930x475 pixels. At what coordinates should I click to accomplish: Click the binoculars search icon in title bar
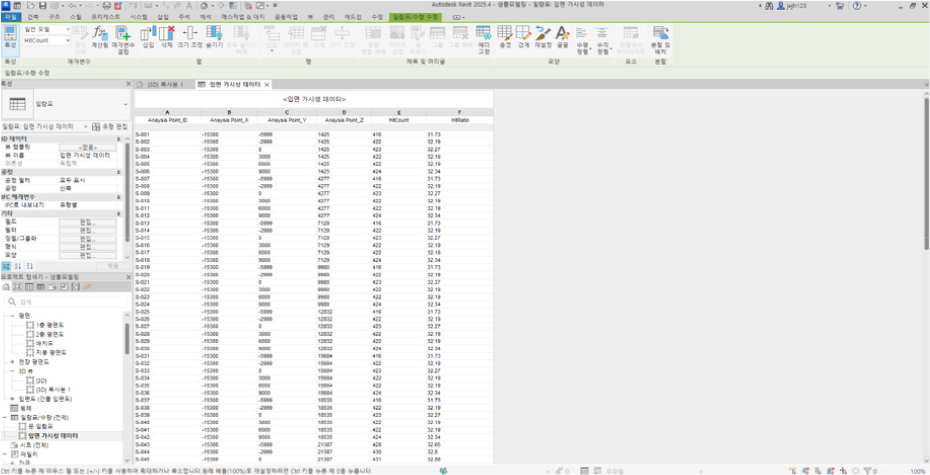click(769, 5)
